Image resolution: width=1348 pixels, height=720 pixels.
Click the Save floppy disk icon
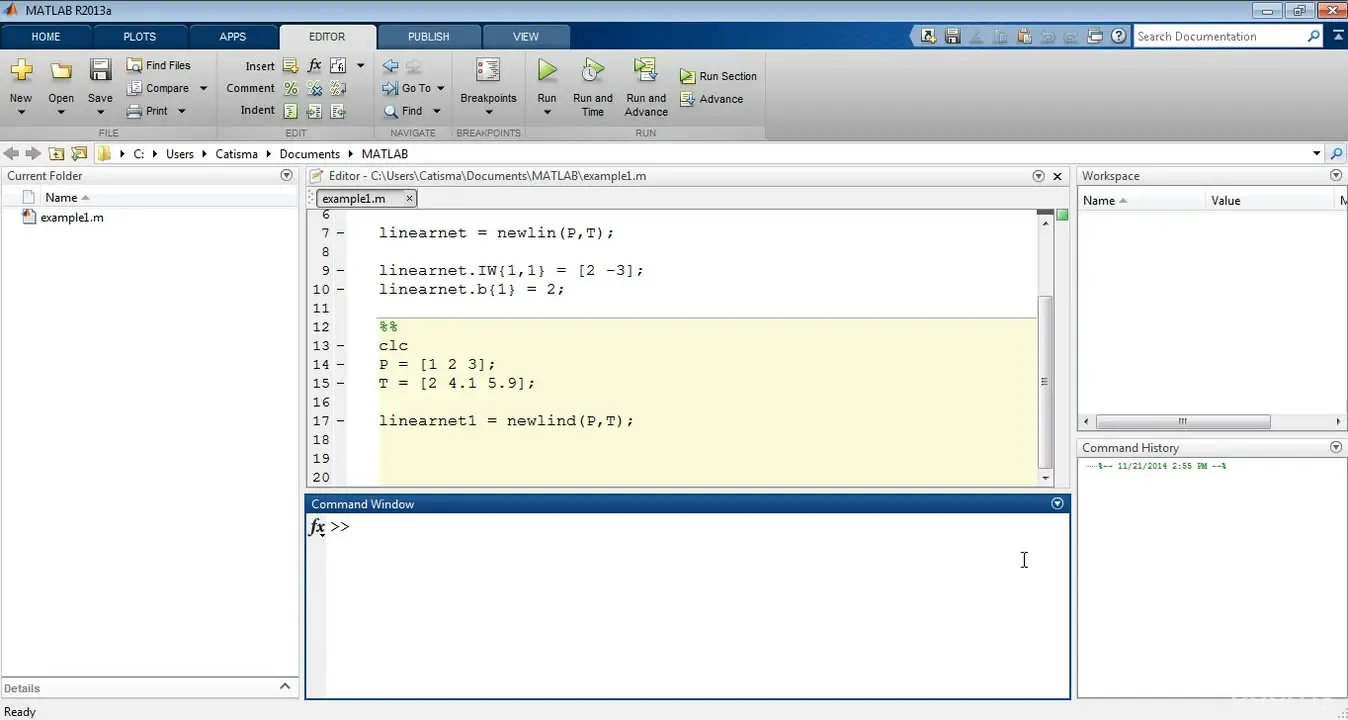point(100,70)
